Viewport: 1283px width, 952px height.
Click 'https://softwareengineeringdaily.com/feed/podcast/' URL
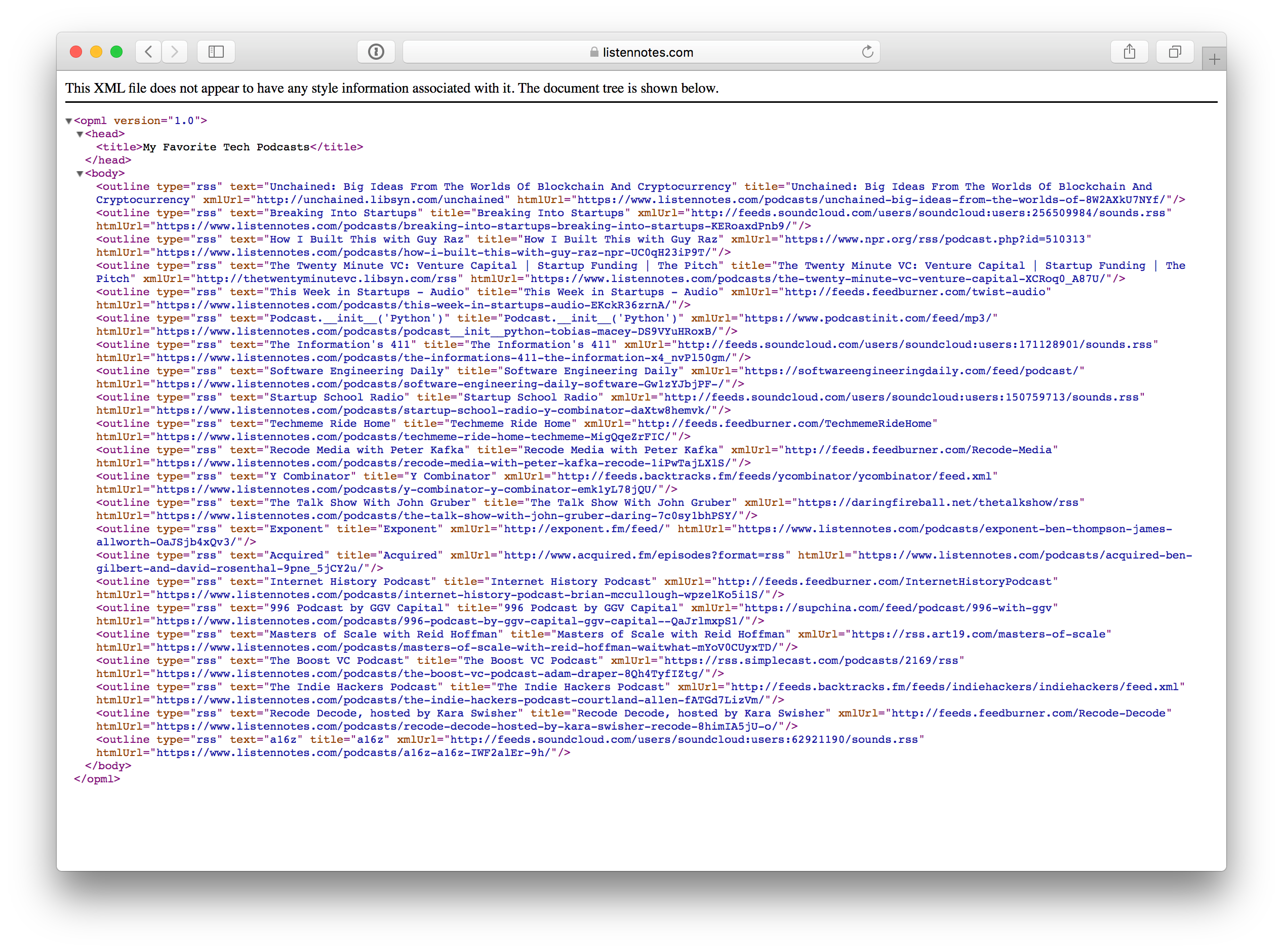coord(911,371)
